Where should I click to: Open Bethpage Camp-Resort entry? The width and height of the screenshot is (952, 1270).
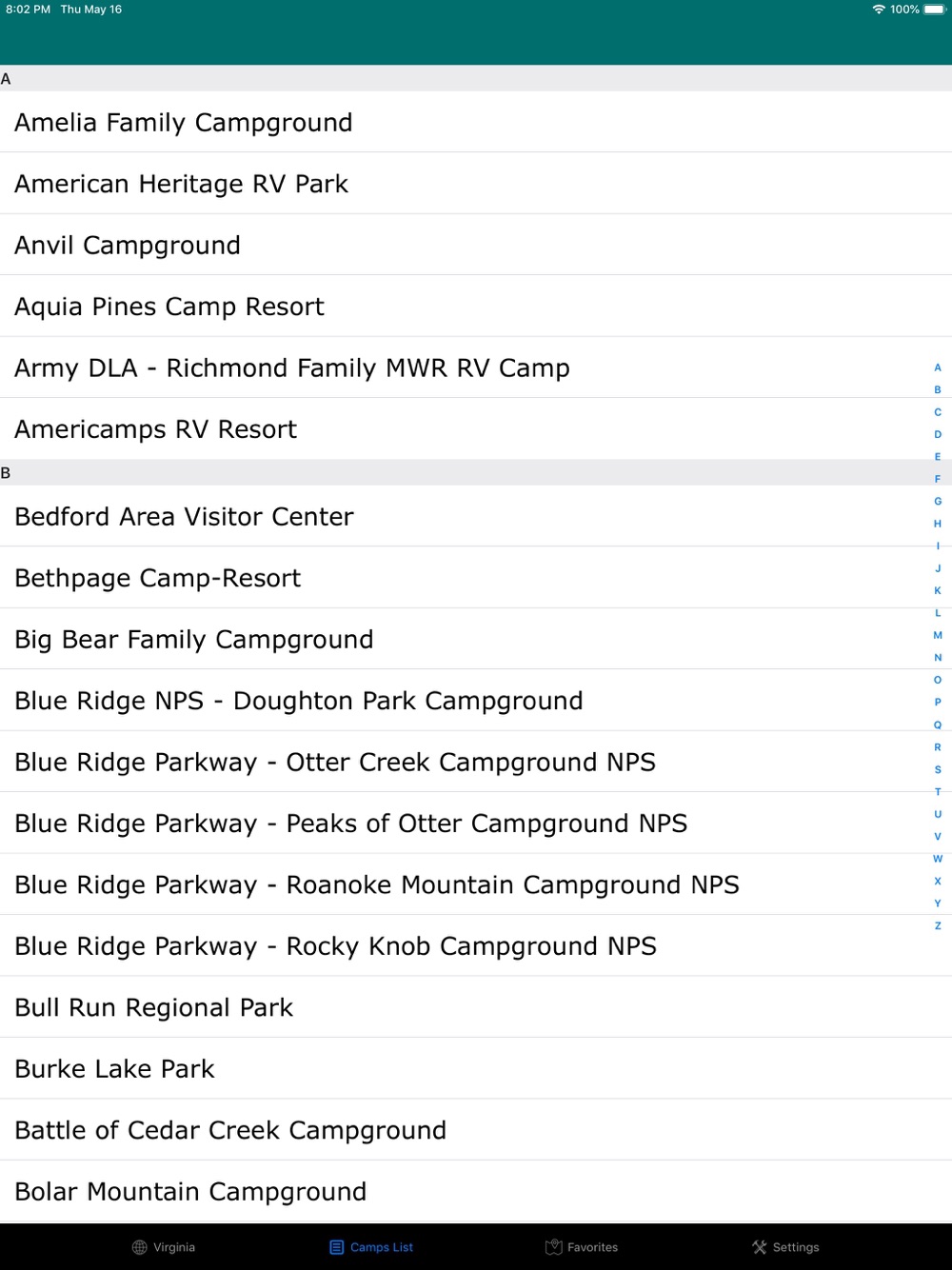point(476,578)
